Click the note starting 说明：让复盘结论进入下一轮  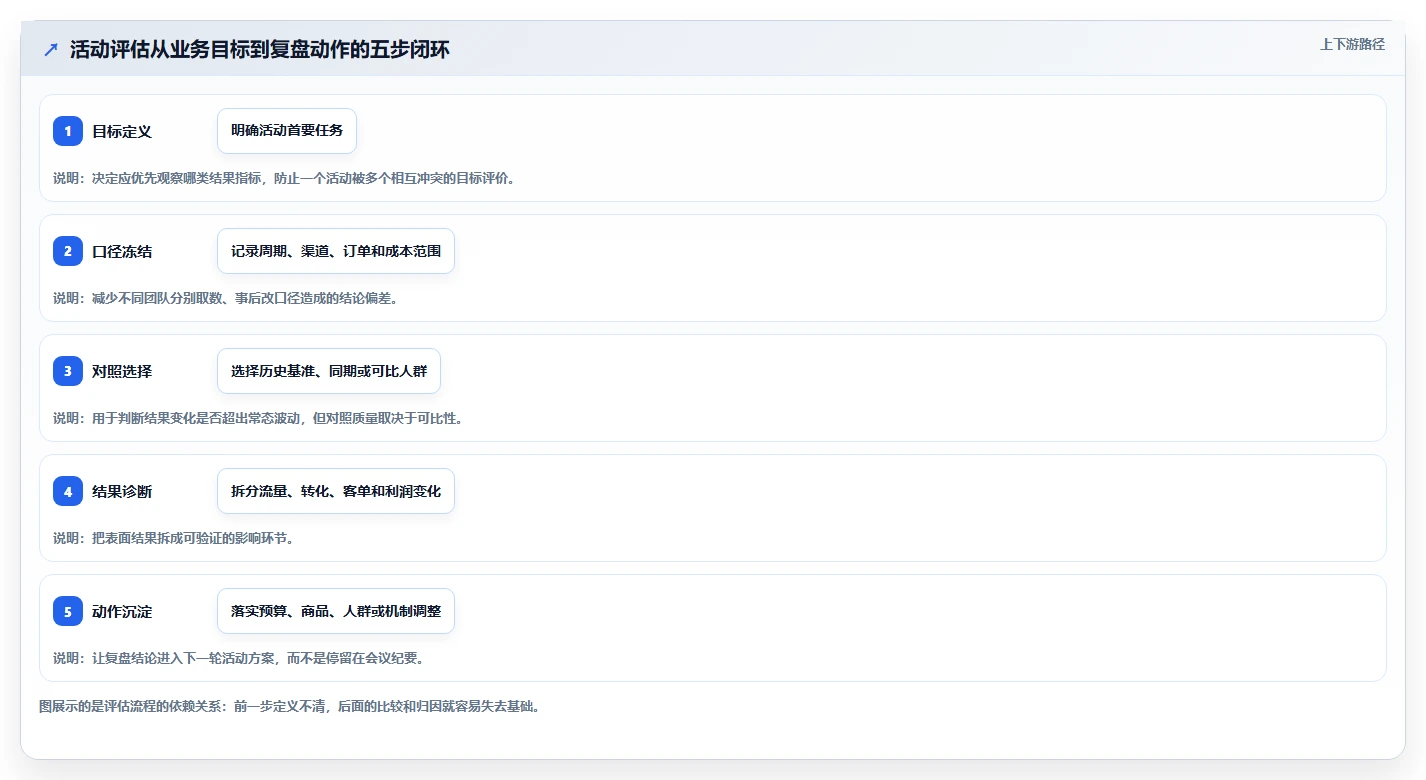[239, 658]
